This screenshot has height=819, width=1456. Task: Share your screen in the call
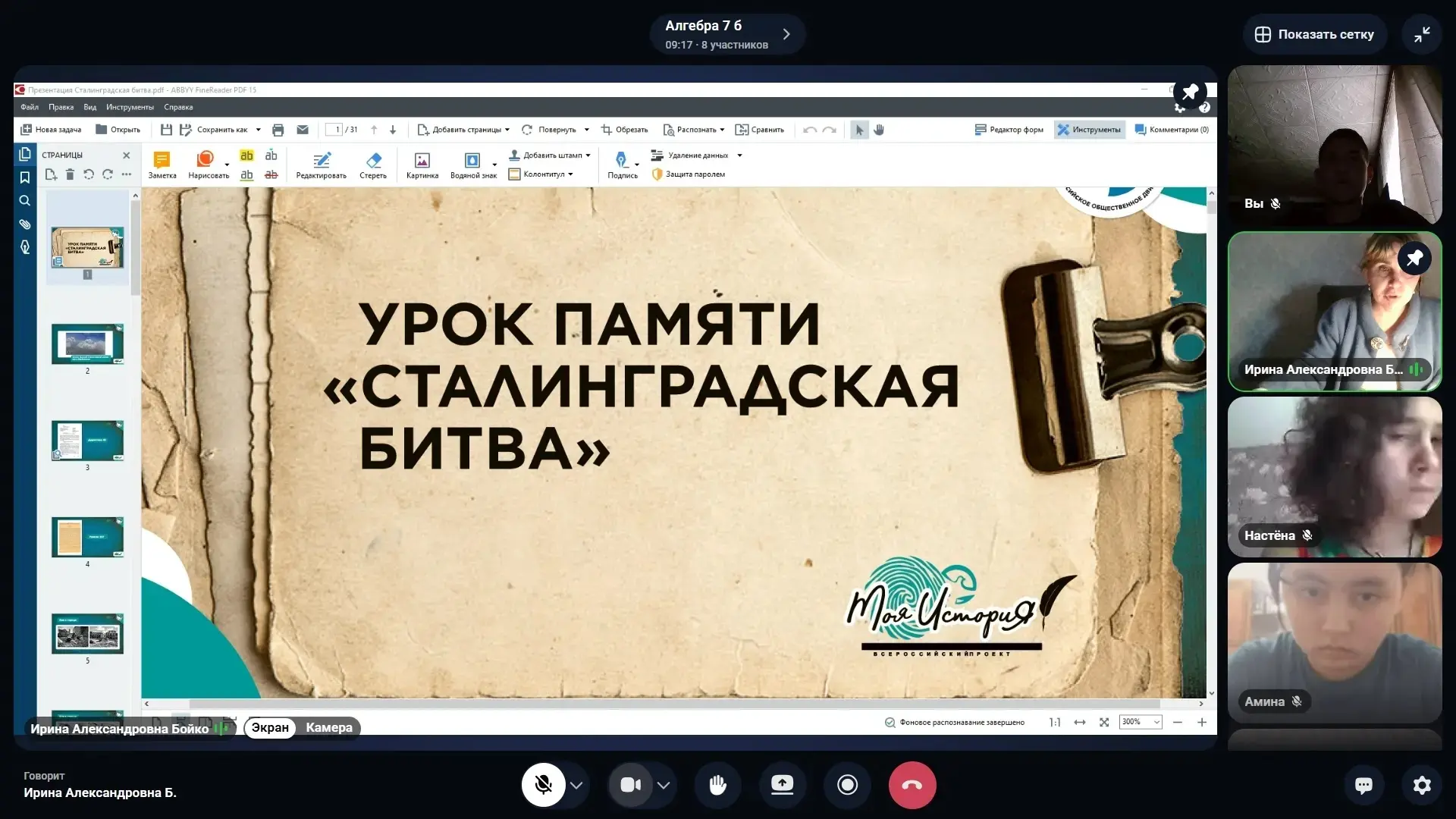(782, 785)
